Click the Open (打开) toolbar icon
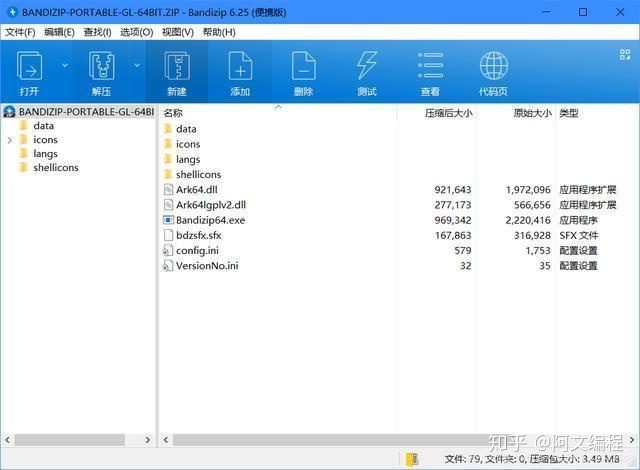Image resolution: width=640 pixels, height=470 pixels. click(x=29, y=65)
